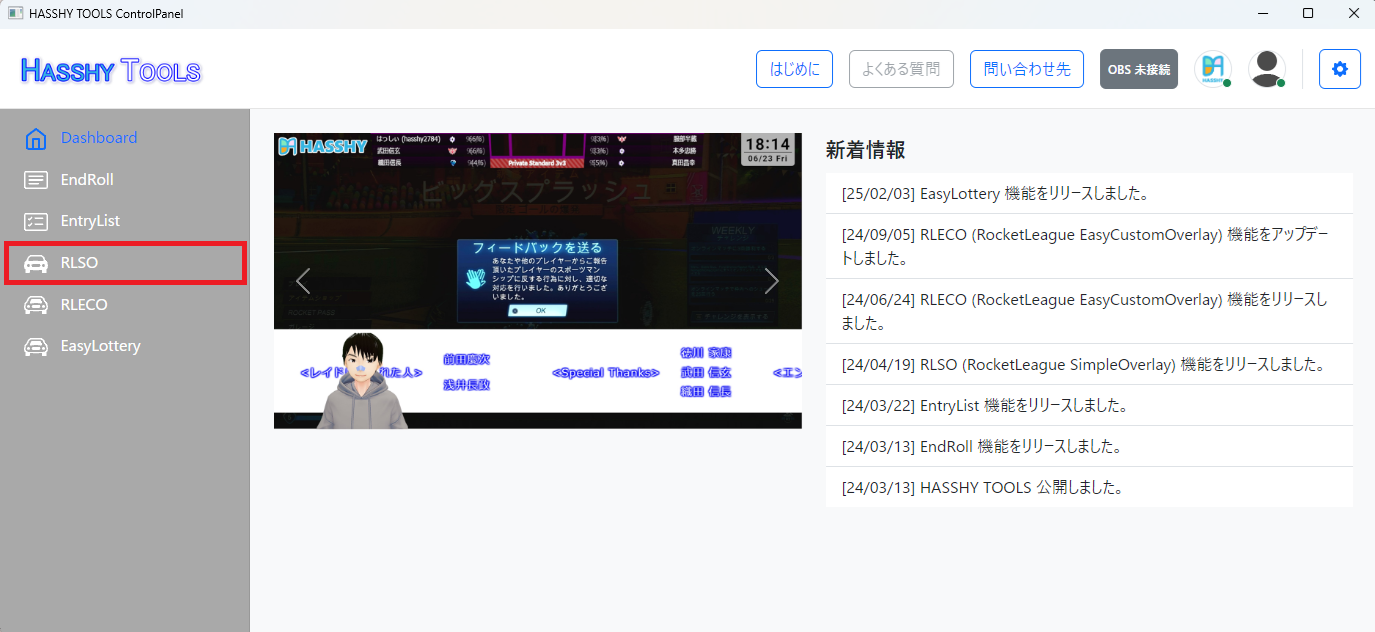Click the carousel preview image
Image resolution: width=1375 pixels, height=632 pixels.
click(538, 281)
